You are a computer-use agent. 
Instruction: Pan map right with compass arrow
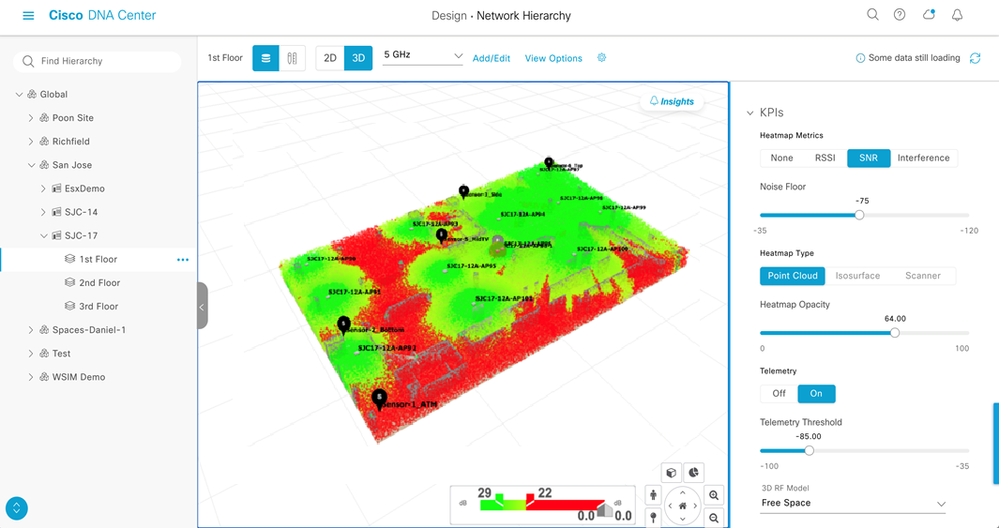coord(695,506)
